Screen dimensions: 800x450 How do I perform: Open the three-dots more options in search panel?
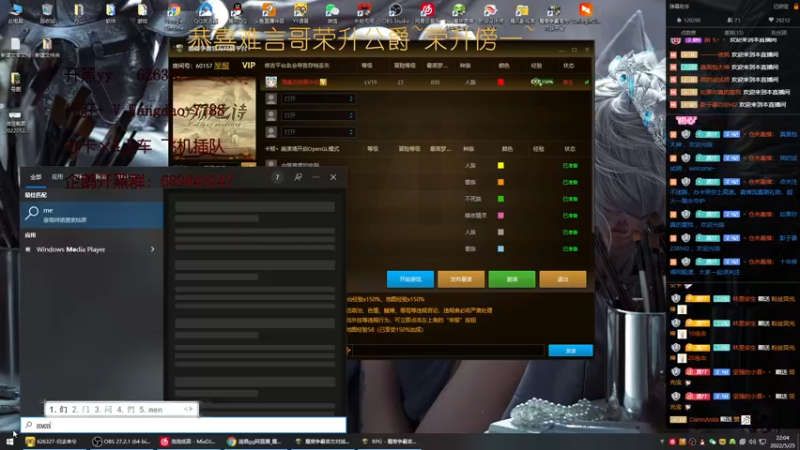[316, 177]
